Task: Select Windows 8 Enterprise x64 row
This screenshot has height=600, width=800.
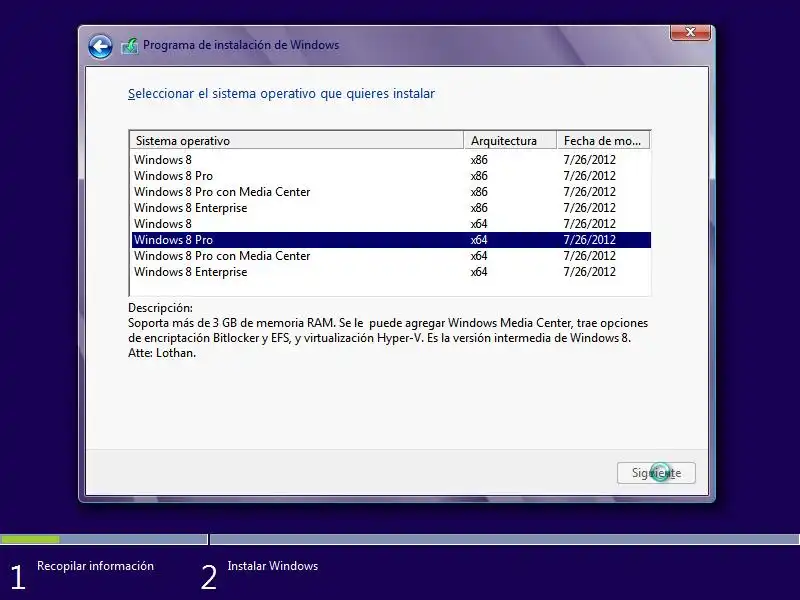Action: tap(391, 271)
